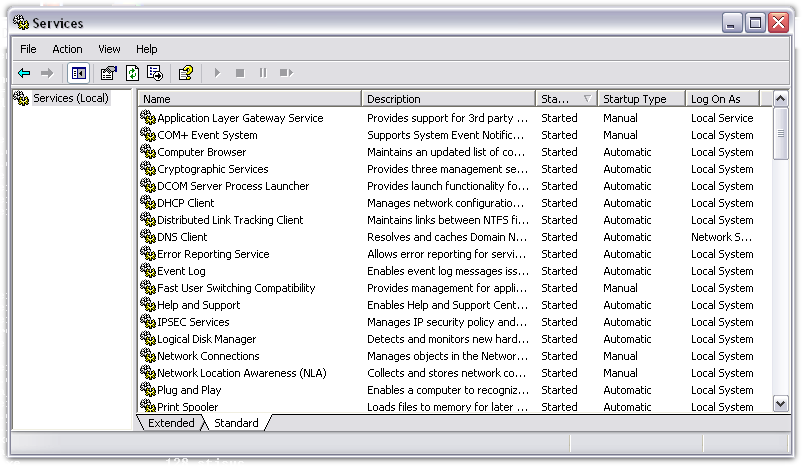Open the Action menu

click(67, 49)
